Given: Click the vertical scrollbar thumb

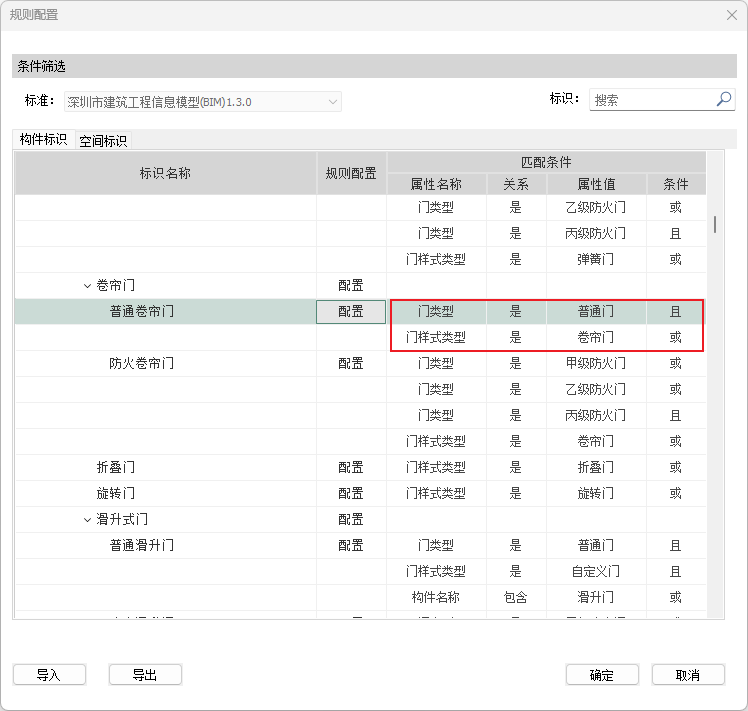Looking at the screenshot, I should (714, 224).
